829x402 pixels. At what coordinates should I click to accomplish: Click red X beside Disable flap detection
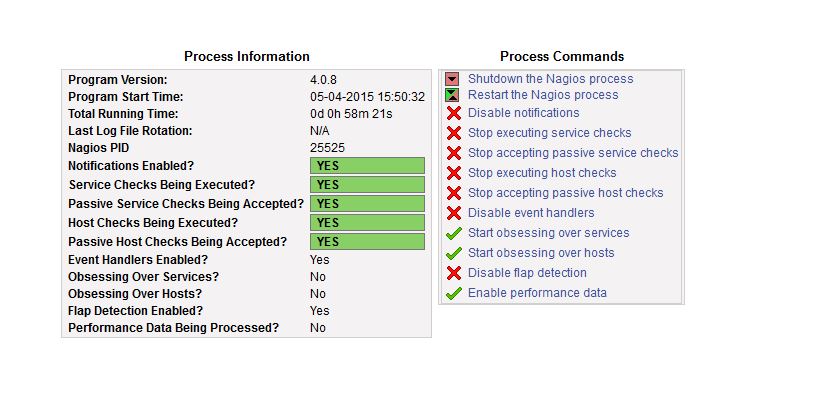[x=453, y=273]
